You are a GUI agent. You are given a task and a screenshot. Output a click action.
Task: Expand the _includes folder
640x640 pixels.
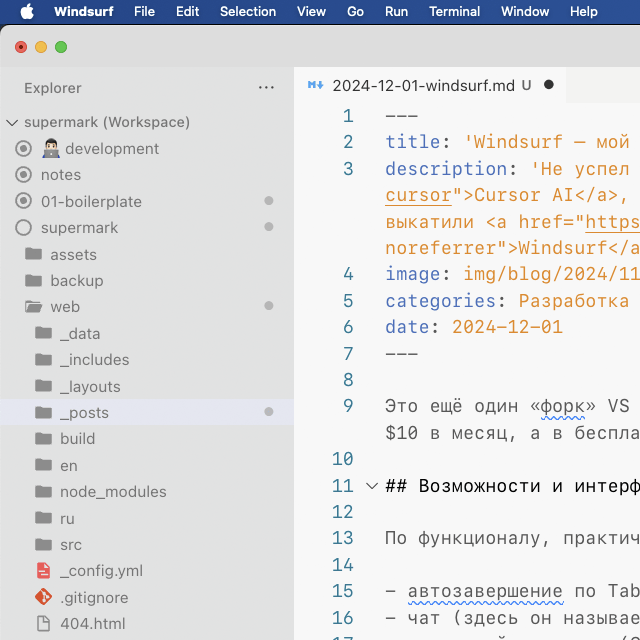(147, 360)
